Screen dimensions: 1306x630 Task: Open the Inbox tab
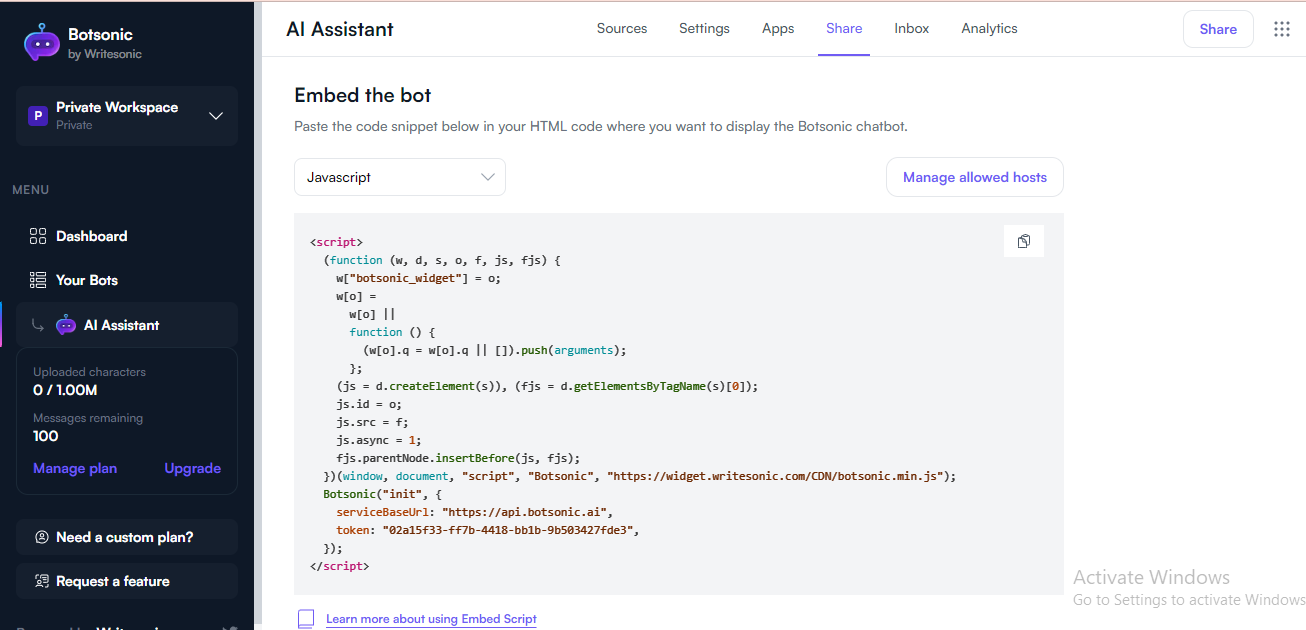pos(911,29)
